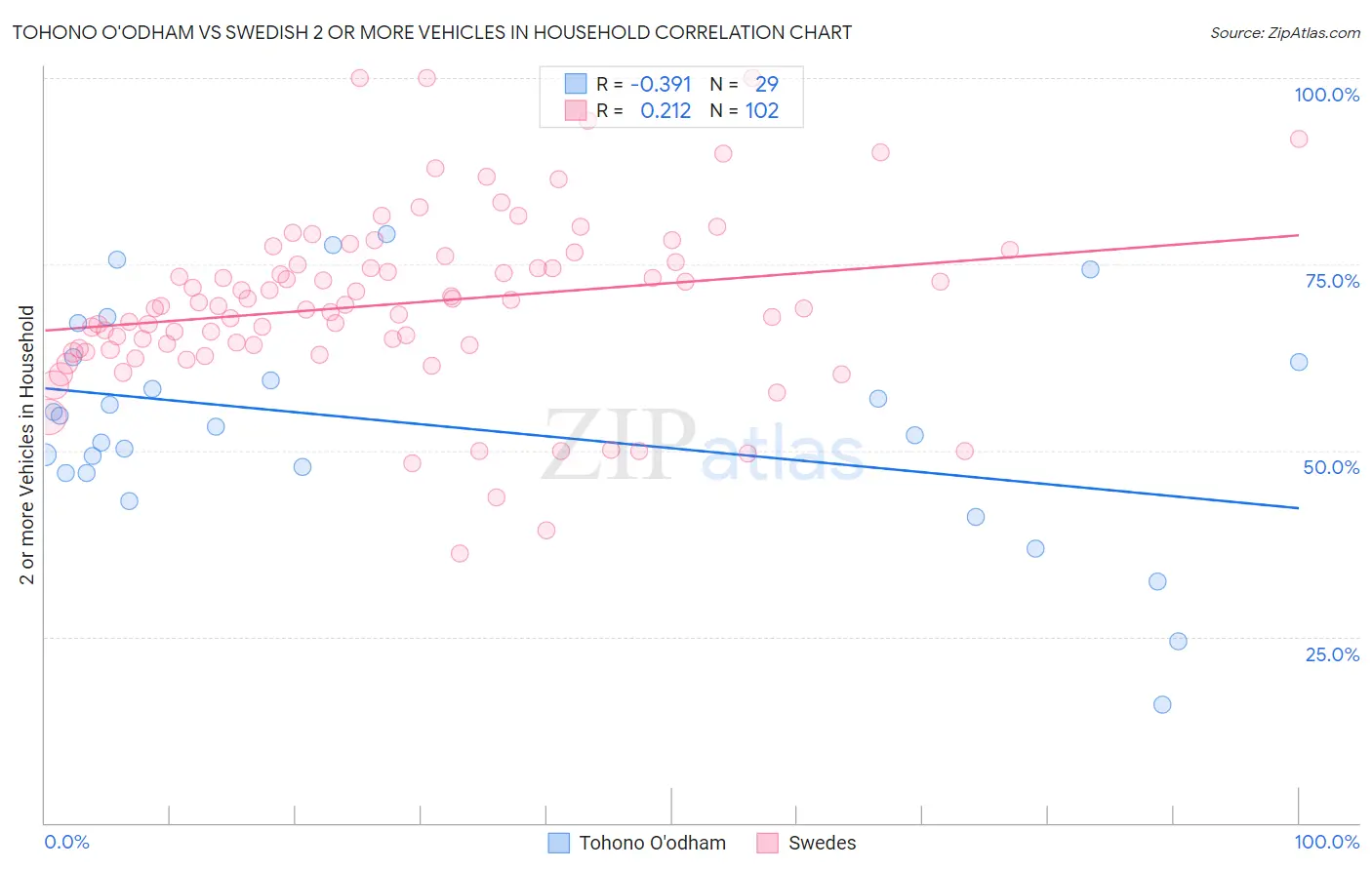Click the N = 102 value in legend
The image size is (1372, 870).
tap(745, 111)
